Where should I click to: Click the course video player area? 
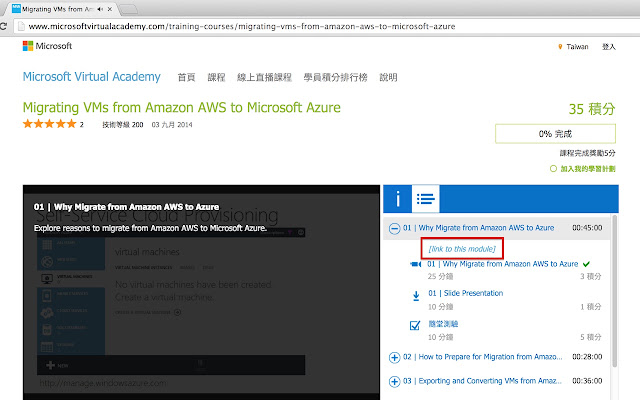pos(201,292)
